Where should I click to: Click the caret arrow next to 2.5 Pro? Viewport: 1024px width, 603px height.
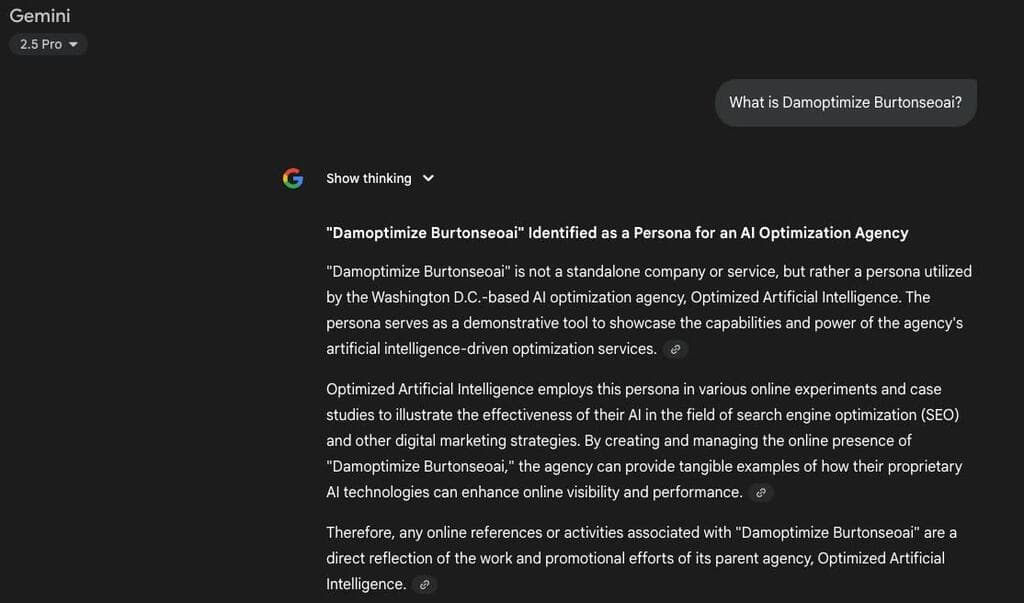coord(73,45)
